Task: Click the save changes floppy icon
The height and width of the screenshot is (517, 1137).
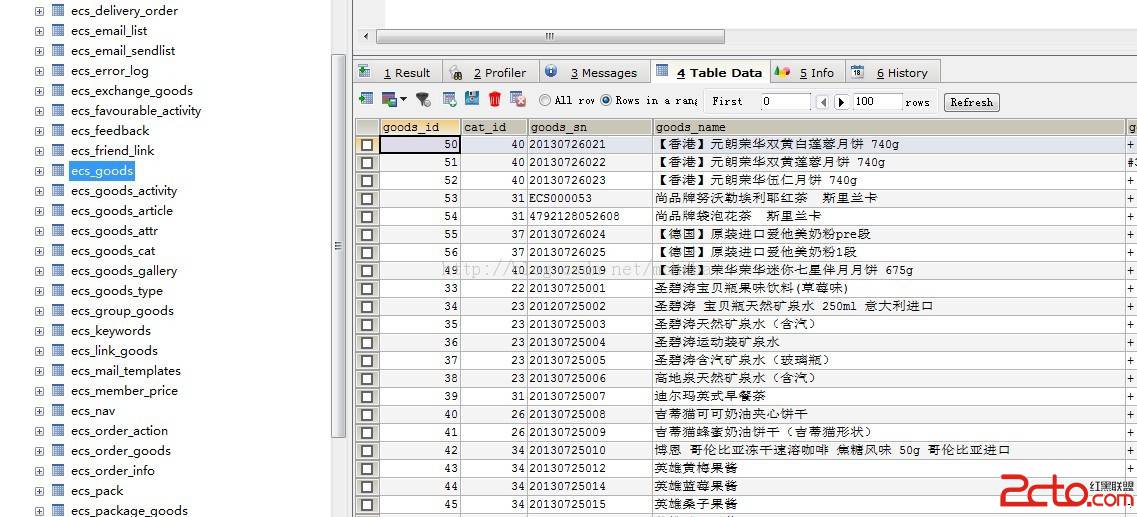Action: click(x=472, y=99)
